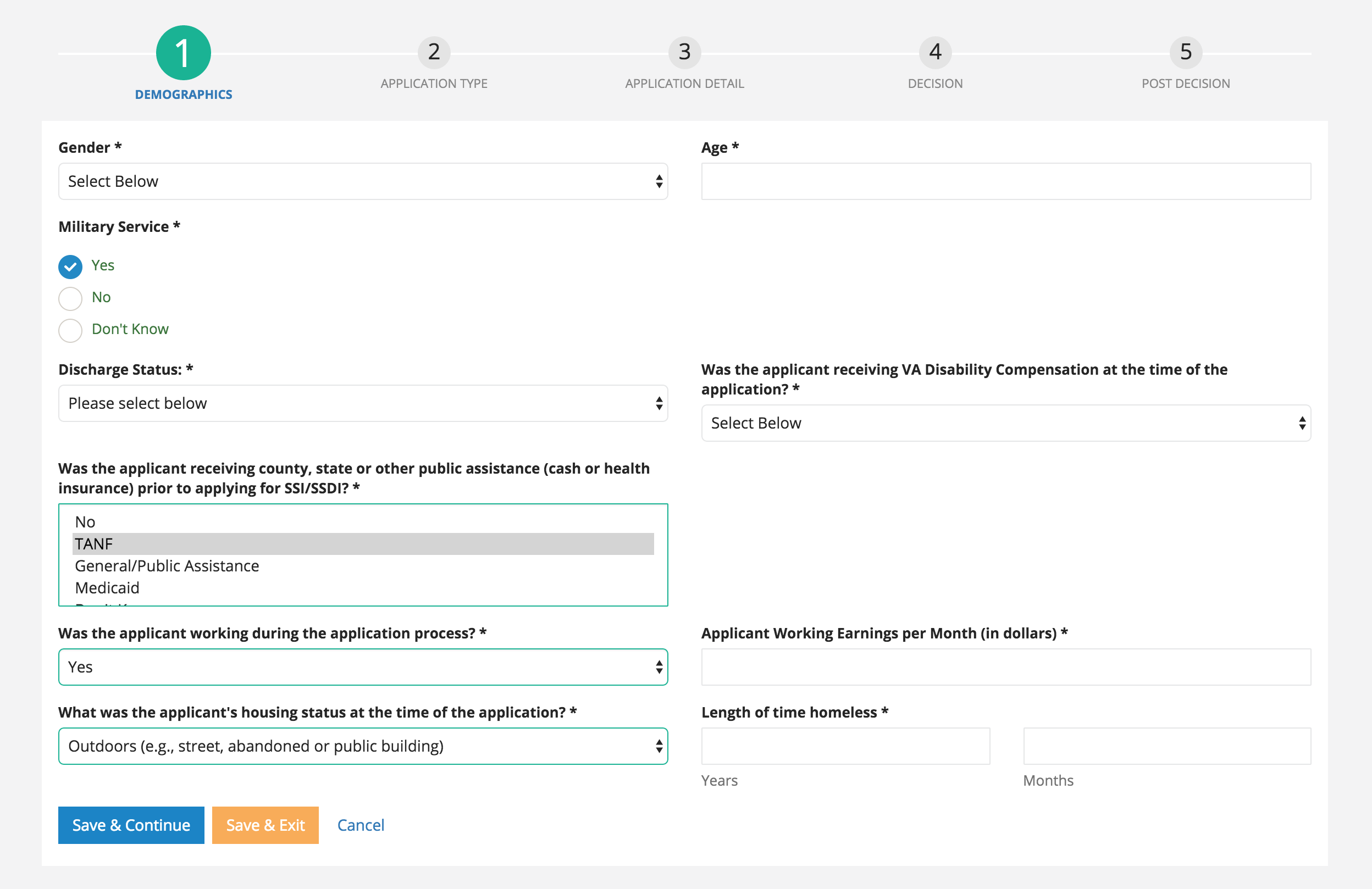Screen dimensions: 1372x889
Task: Open VA Disability Compensation dropdown
Action: pos(1005,424)
